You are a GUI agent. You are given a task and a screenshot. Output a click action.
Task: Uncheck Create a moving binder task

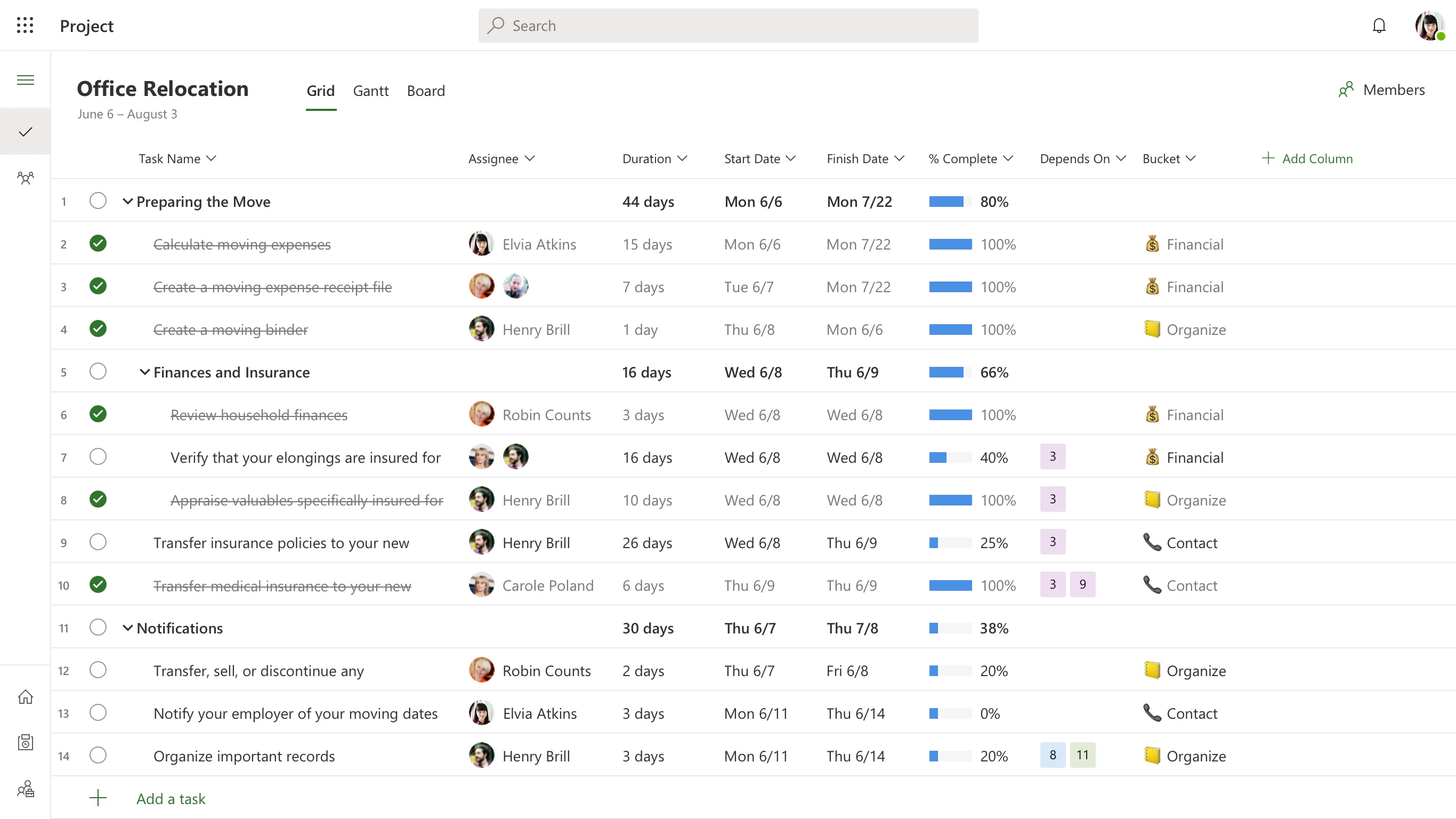pos(98,328)
